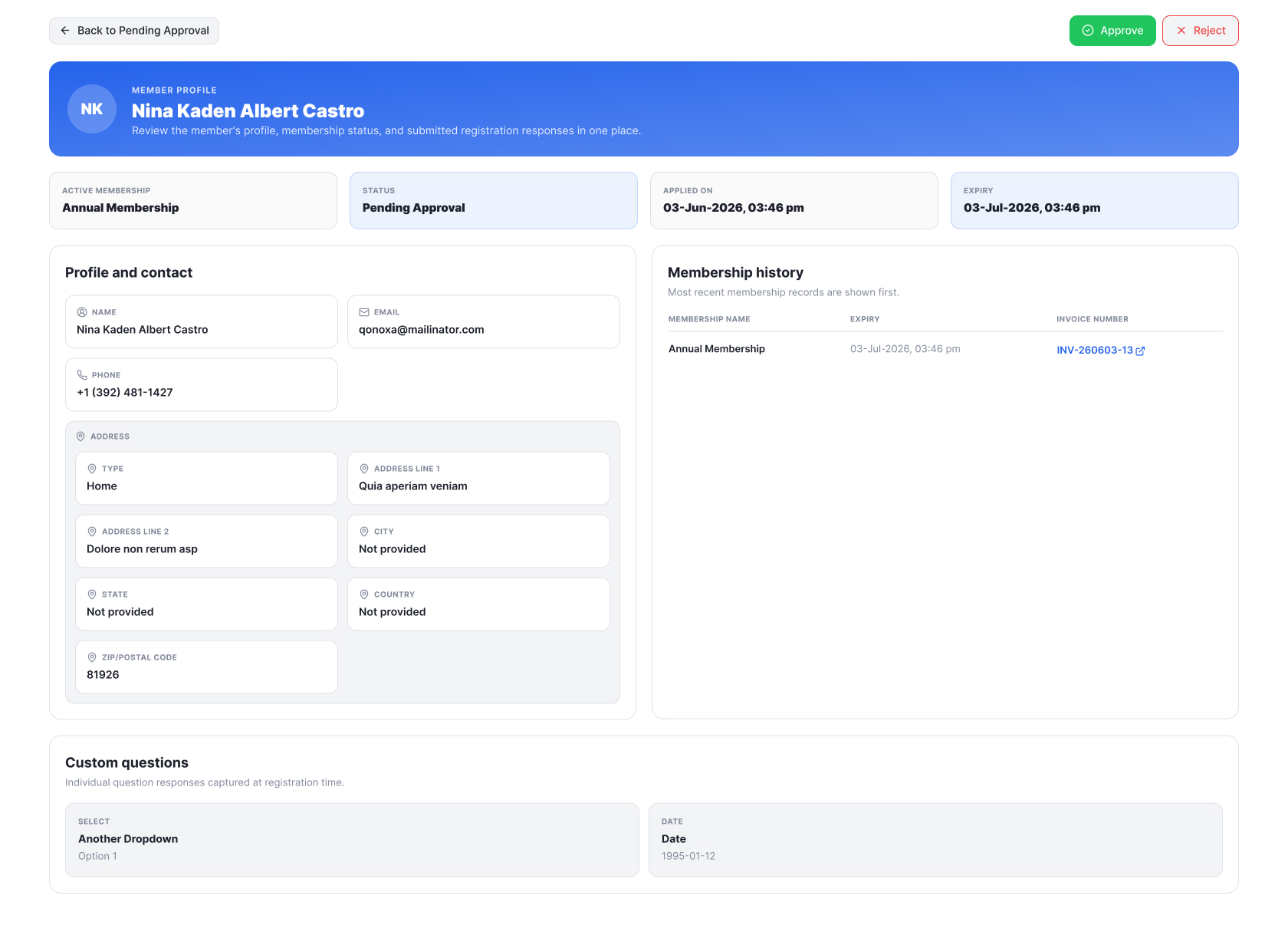Screen dimensions: 1288x945
Task: Click address line 'Quia aperiam veniam'
Action: [413, 486]
